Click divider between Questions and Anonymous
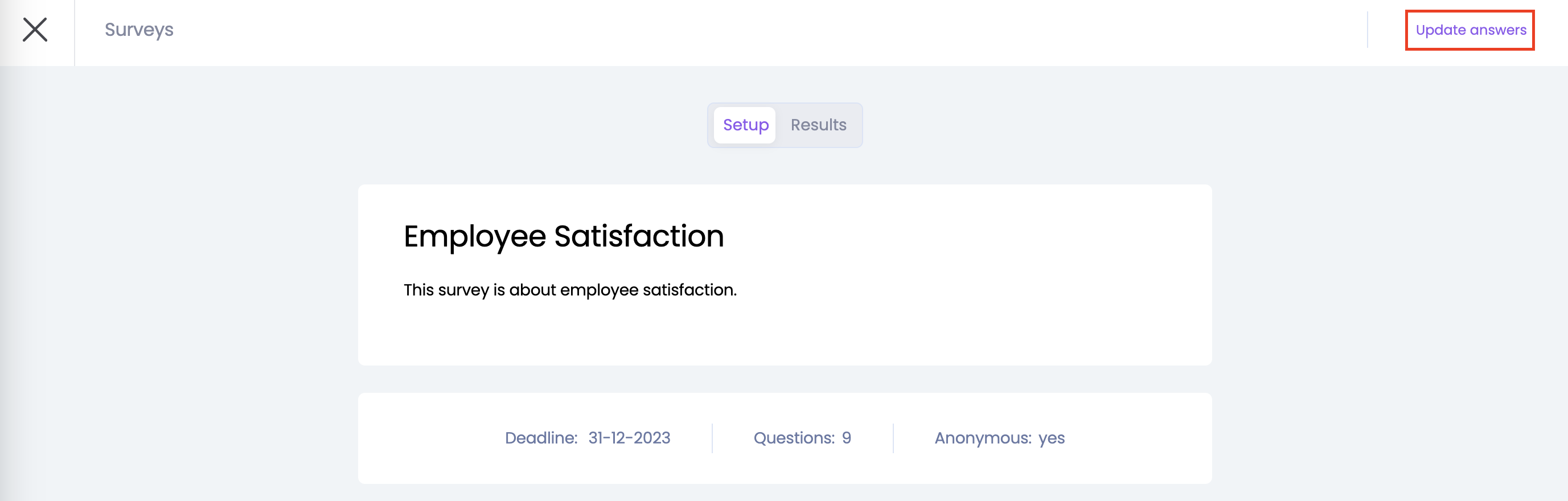The image size is (1568, 501). tap(893, 438)
